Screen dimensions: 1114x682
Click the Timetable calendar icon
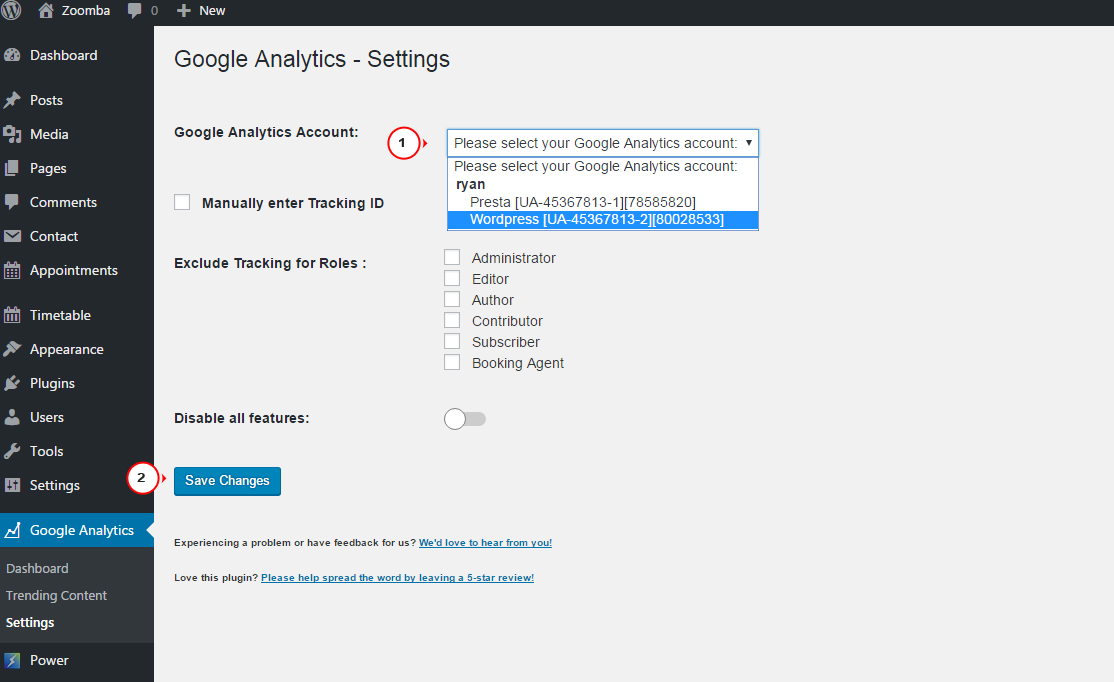[x=12, y=315]
